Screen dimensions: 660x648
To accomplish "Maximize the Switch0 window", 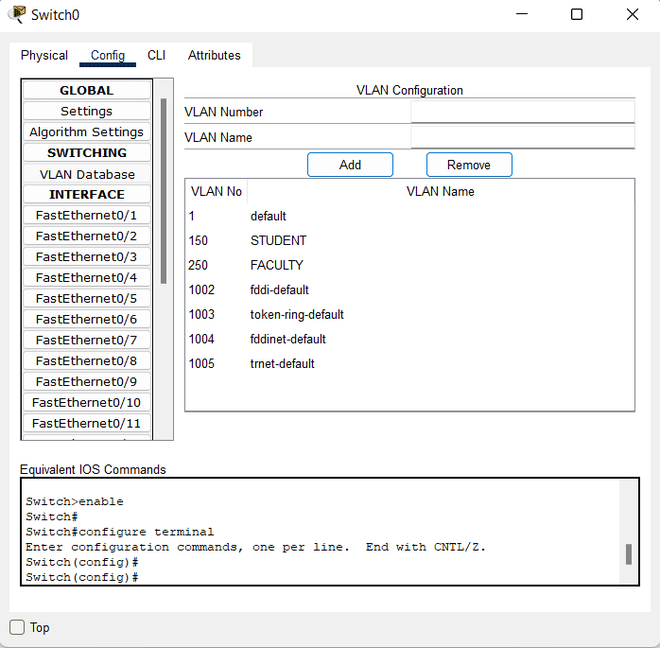I will coord(576,14).
